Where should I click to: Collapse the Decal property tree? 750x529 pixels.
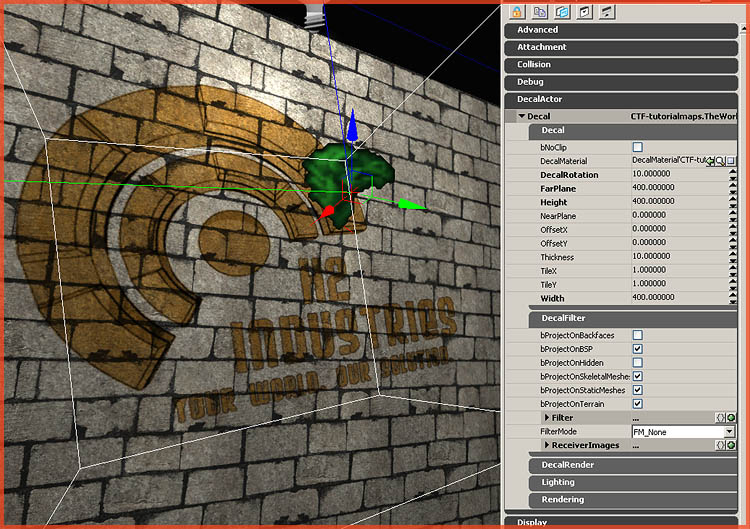click(x=522, y=116)
